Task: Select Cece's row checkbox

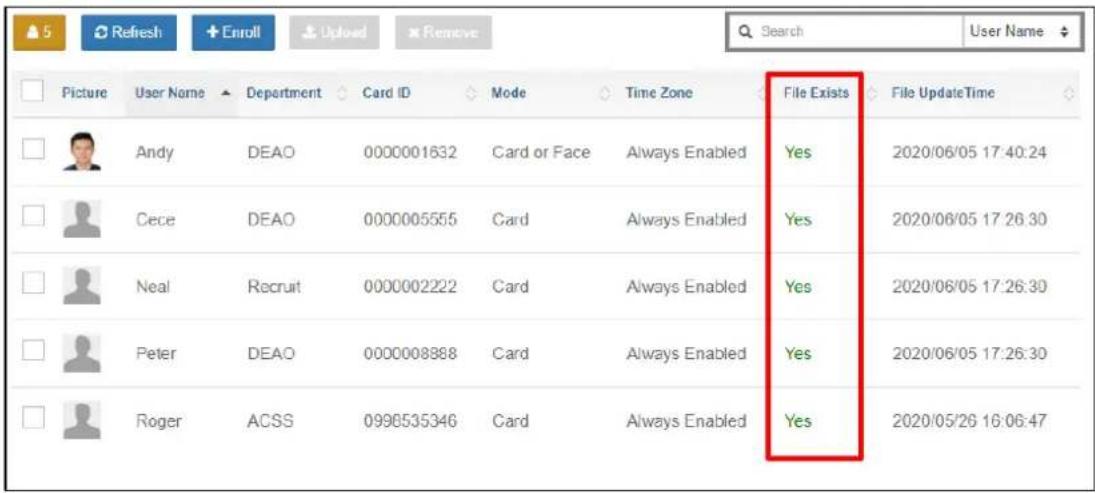Action: click(x=33, y=218)
